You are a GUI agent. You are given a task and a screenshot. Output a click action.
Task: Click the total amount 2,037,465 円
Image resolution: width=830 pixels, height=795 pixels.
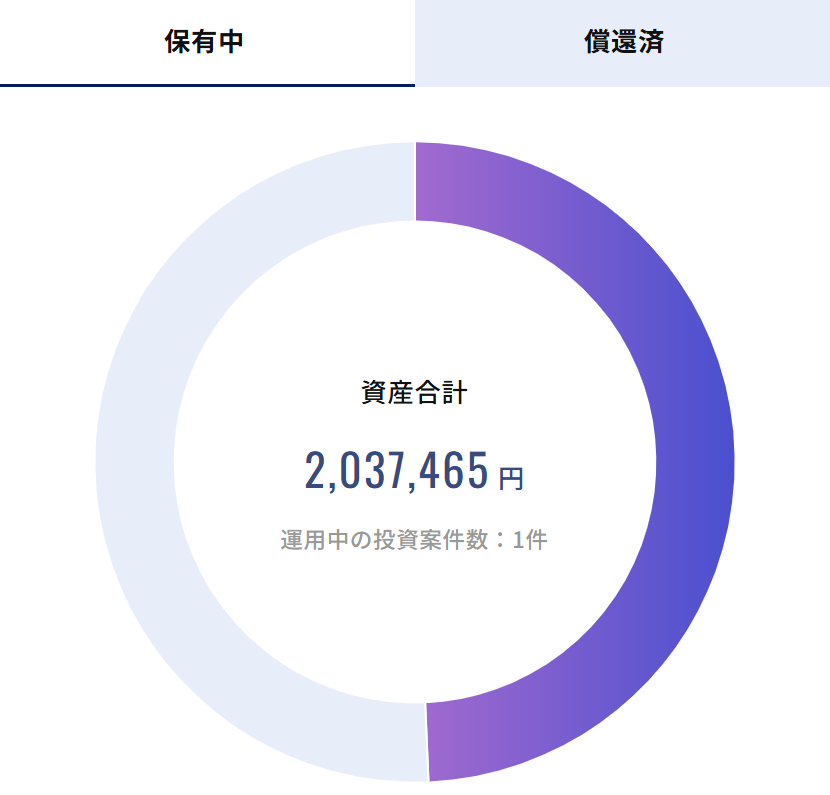click(414, 471)
